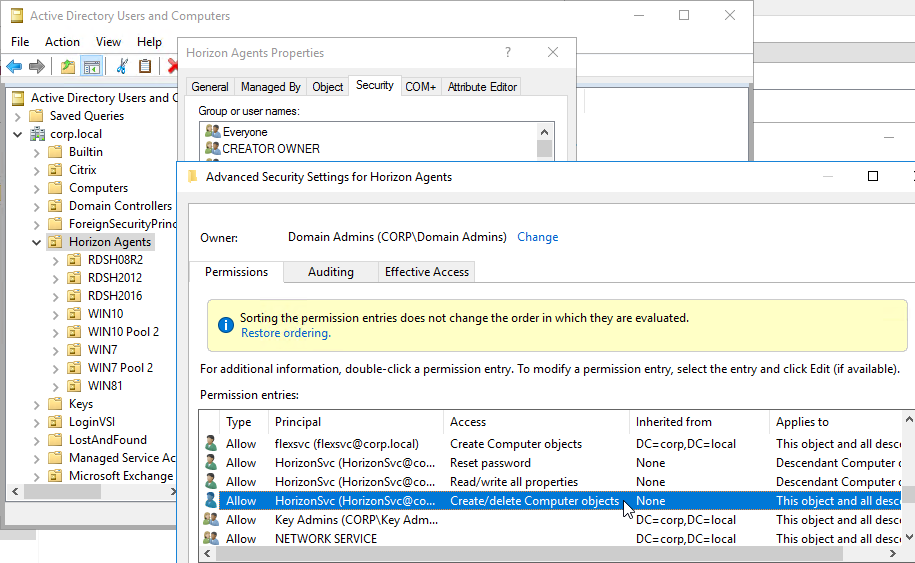915x563 pixels.
Task: Select the flexsvc Create Computer objects entry
Action: coord(551,444)
